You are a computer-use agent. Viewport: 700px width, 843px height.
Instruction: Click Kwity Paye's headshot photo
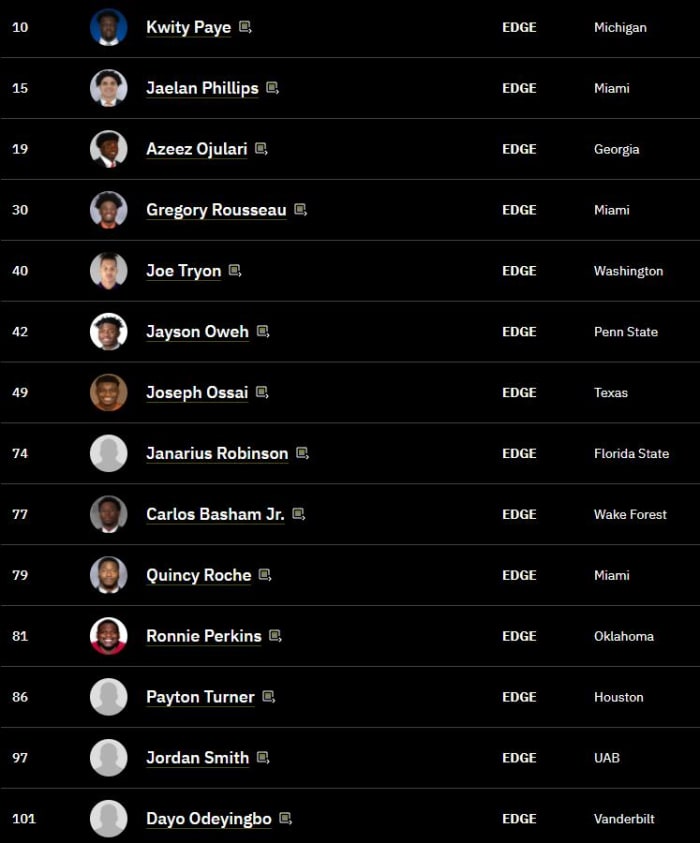pos(108,27)
